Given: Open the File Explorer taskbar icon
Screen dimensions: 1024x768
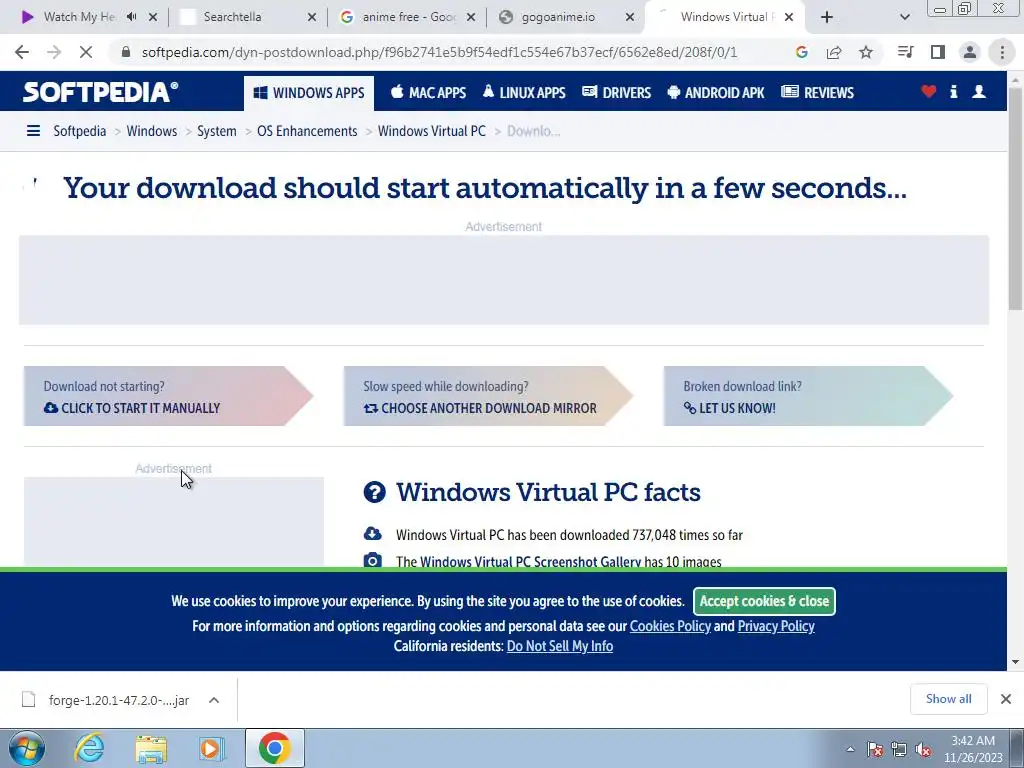Looking at the screenshot, I should 151,748.
